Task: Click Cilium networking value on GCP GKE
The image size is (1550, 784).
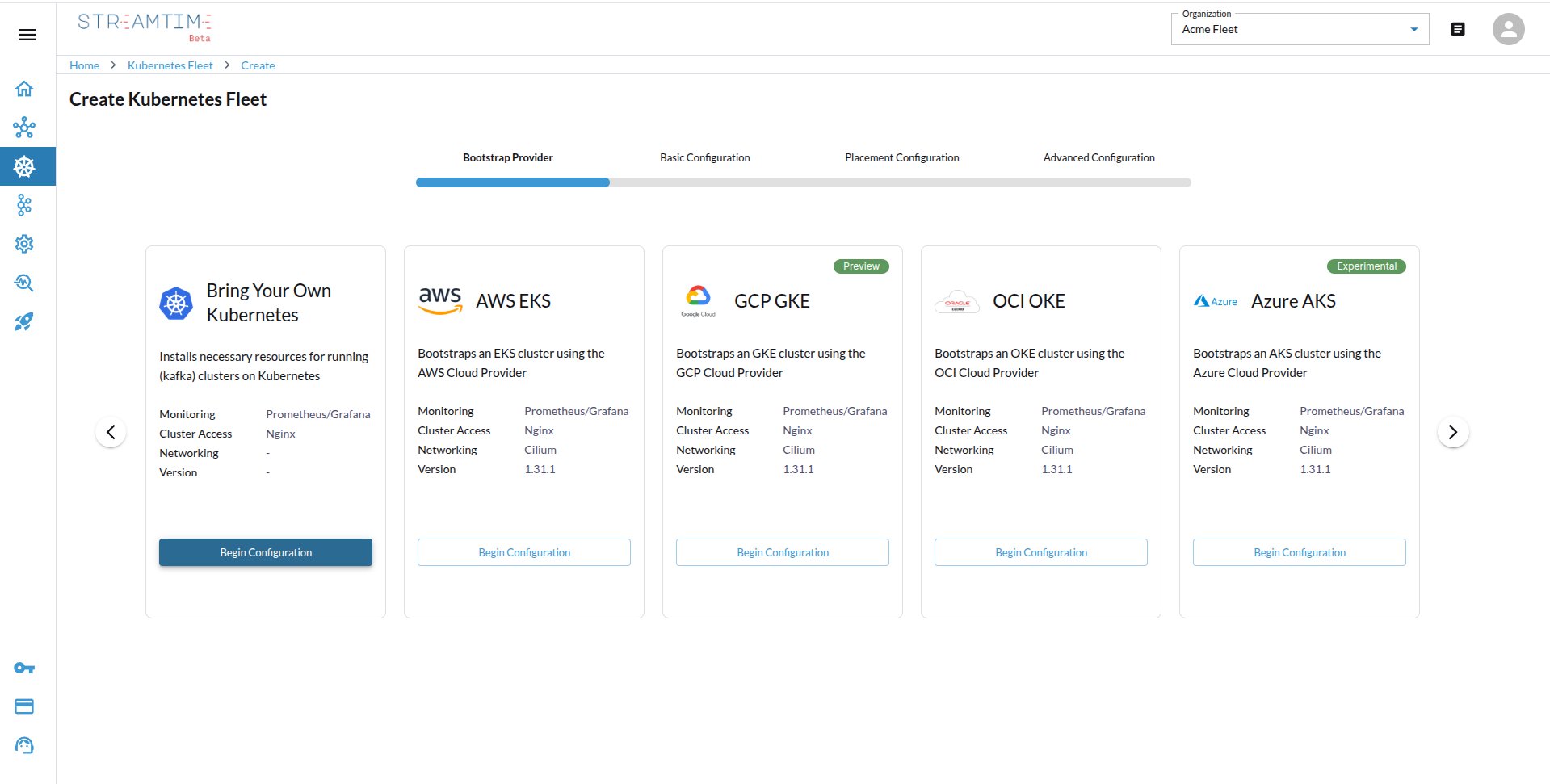Action: pos(799,450)
